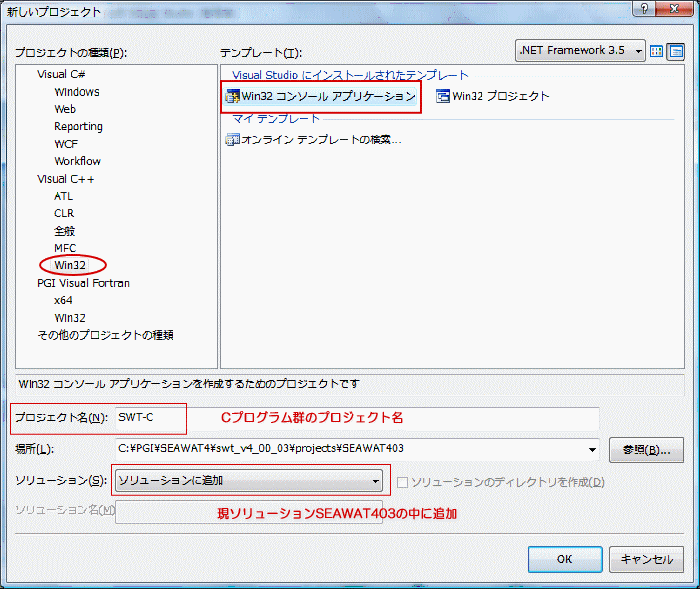The height and width of the screenshot is (589, 700).
Task: Select Workflow project type
Action: [78, 161]
